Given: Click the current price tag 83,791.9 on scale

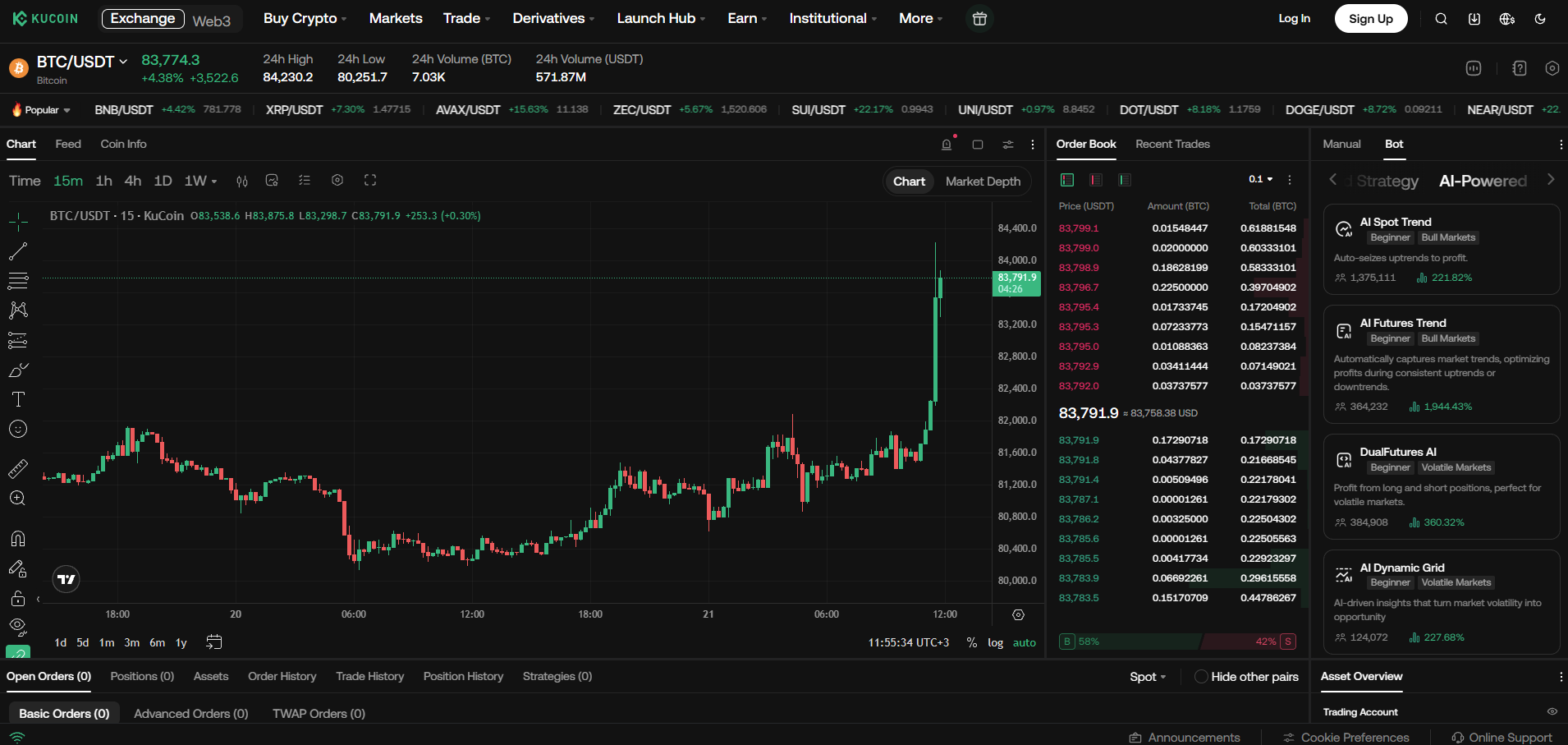Looking at the screenshot, I should (1016, 283).
